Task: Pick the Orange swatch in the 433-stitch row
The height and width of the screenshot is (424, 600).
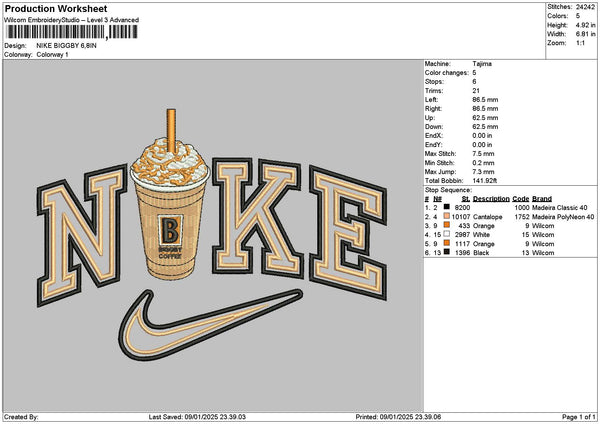Action: (447, 225)
